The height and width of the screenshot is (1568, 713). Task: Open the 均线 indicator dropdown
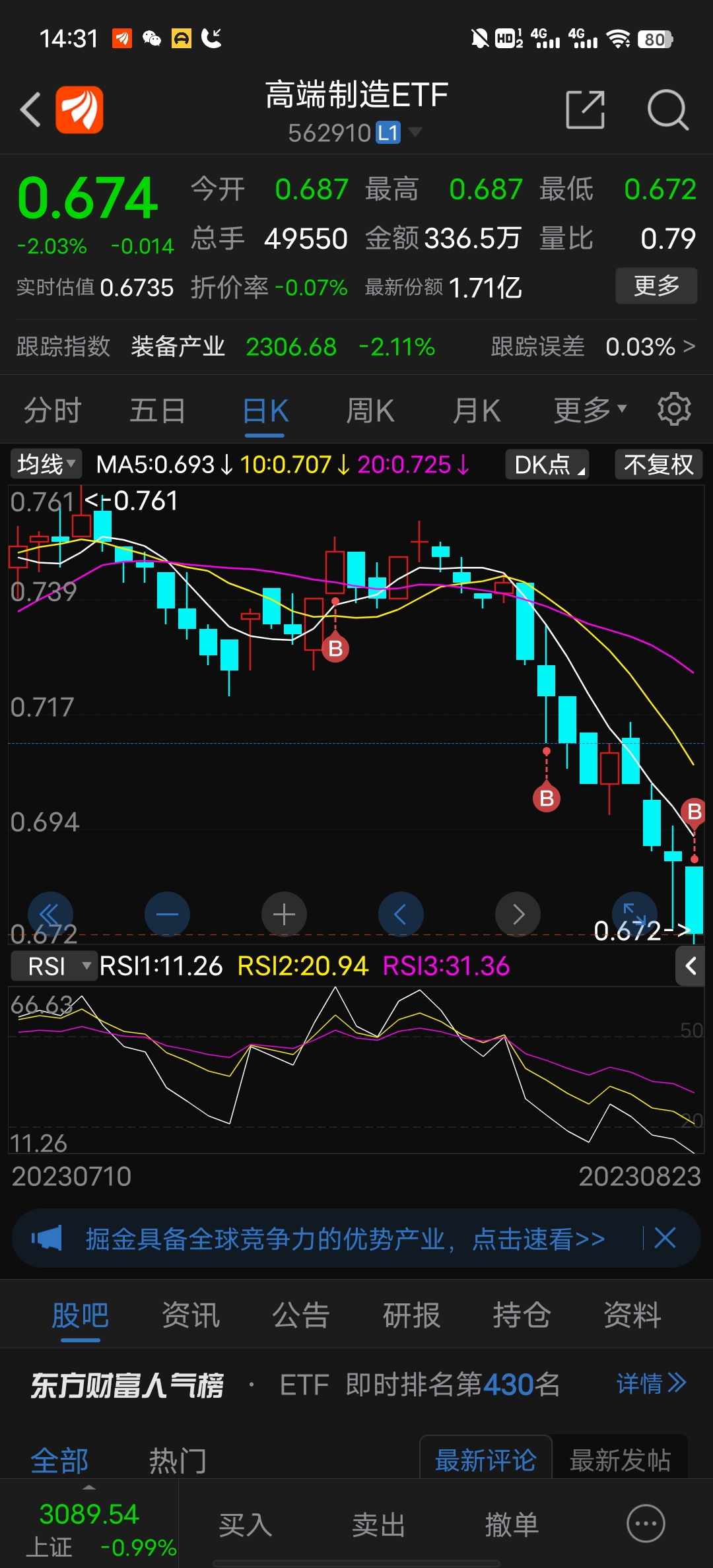coord(46,464)
